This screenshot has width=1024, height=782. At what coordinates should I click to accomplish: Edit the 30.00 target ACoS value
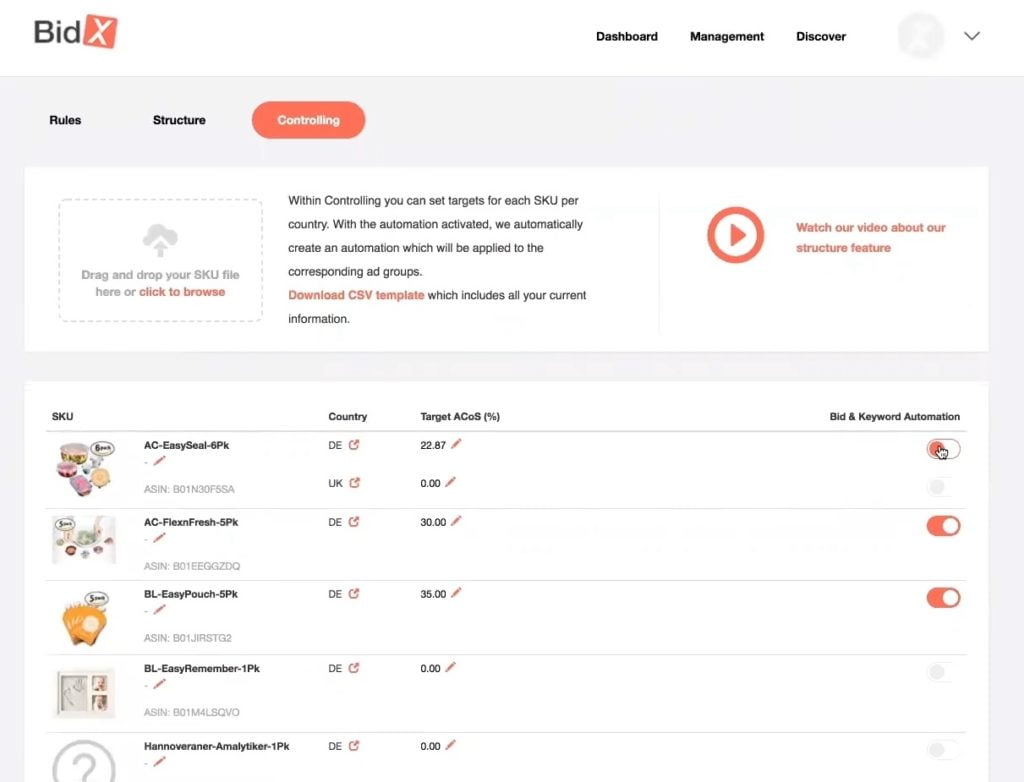click(456, 521)
